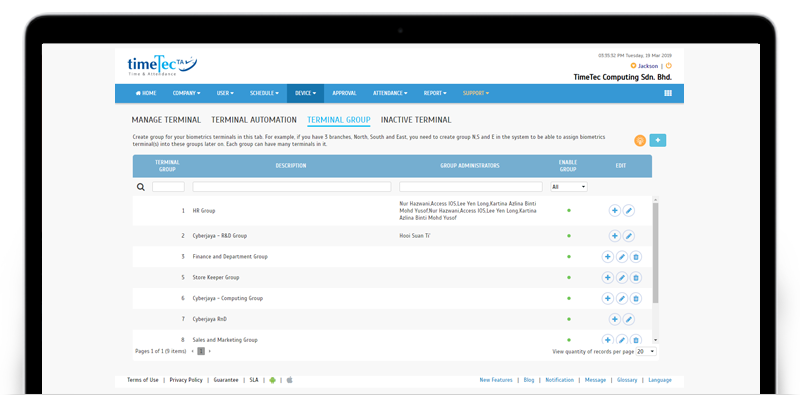Open the New Features footer link
Screen dimensions: 800x395
(496, 380)
